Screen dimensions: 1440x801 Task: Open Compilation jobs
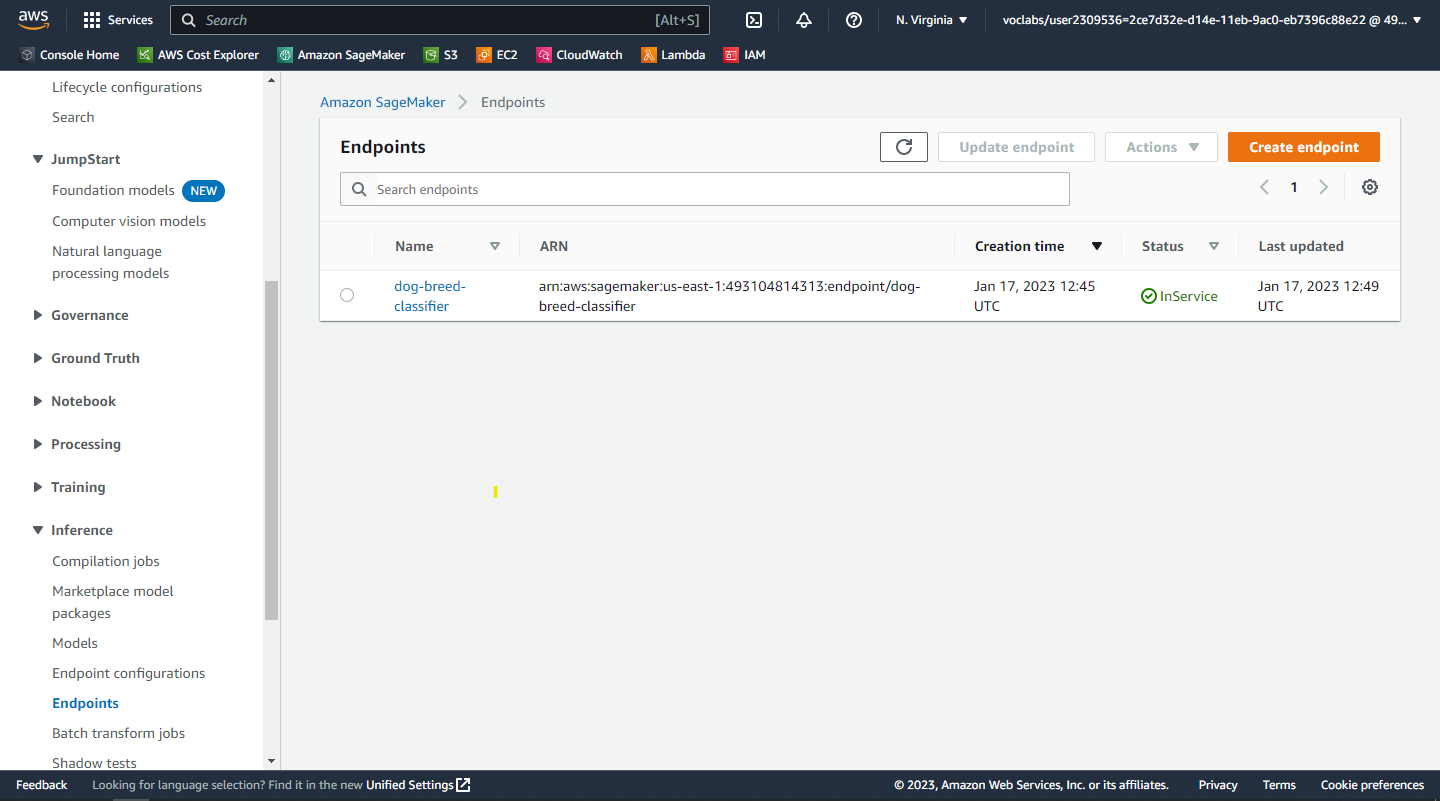click(106, 561)
